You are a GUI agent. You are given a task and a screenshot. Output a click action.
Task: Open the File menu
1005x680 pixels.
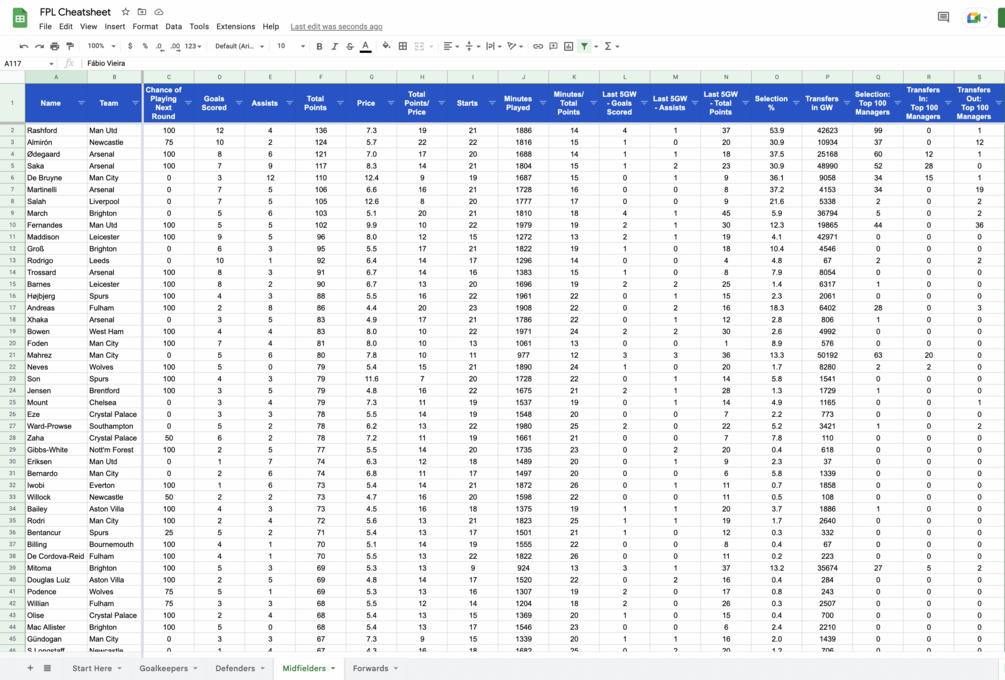tap(45, 26)
